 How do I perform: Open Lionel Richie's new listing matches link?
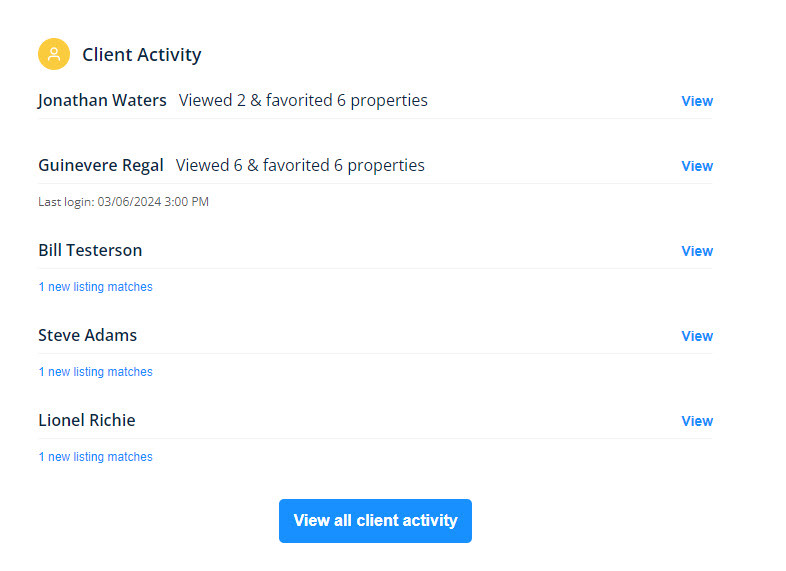click(x=95, y=457)
